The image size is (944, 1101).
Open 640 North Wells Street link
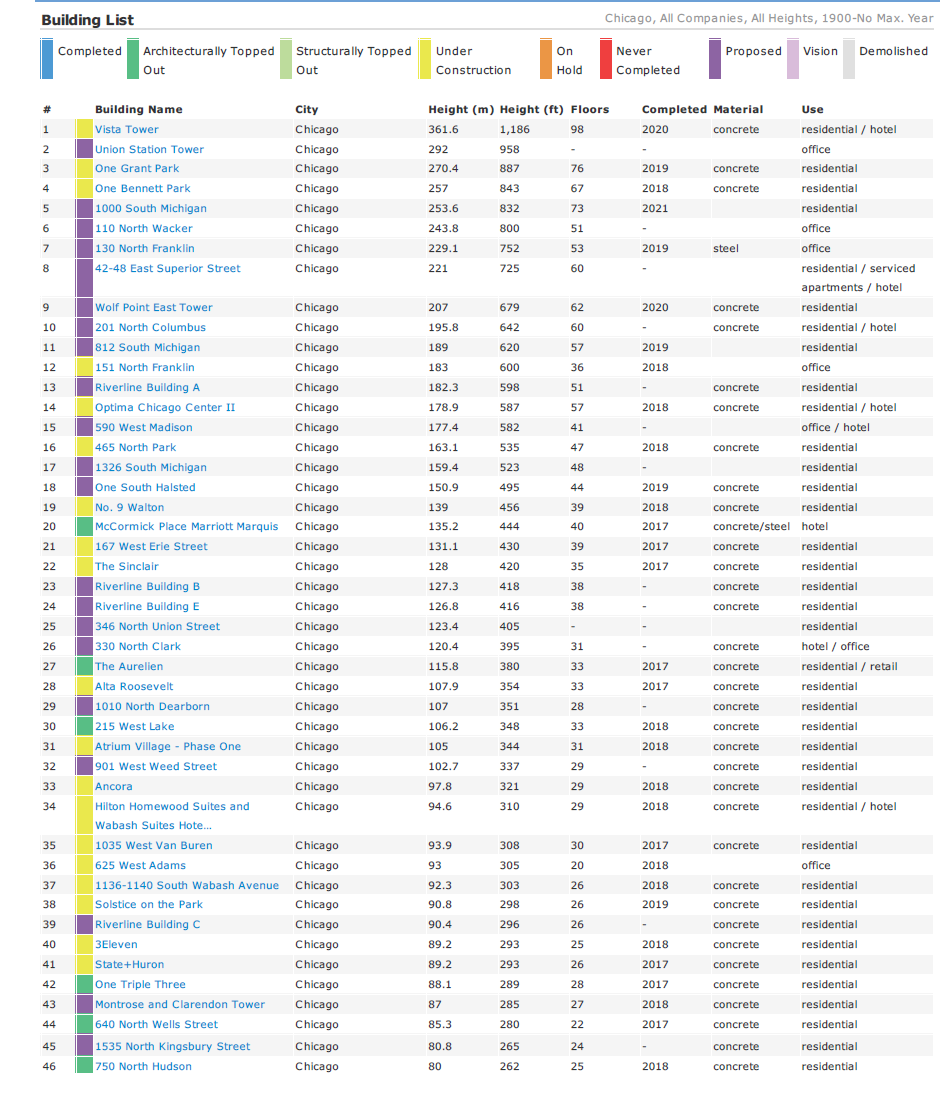click(157, 1024)
